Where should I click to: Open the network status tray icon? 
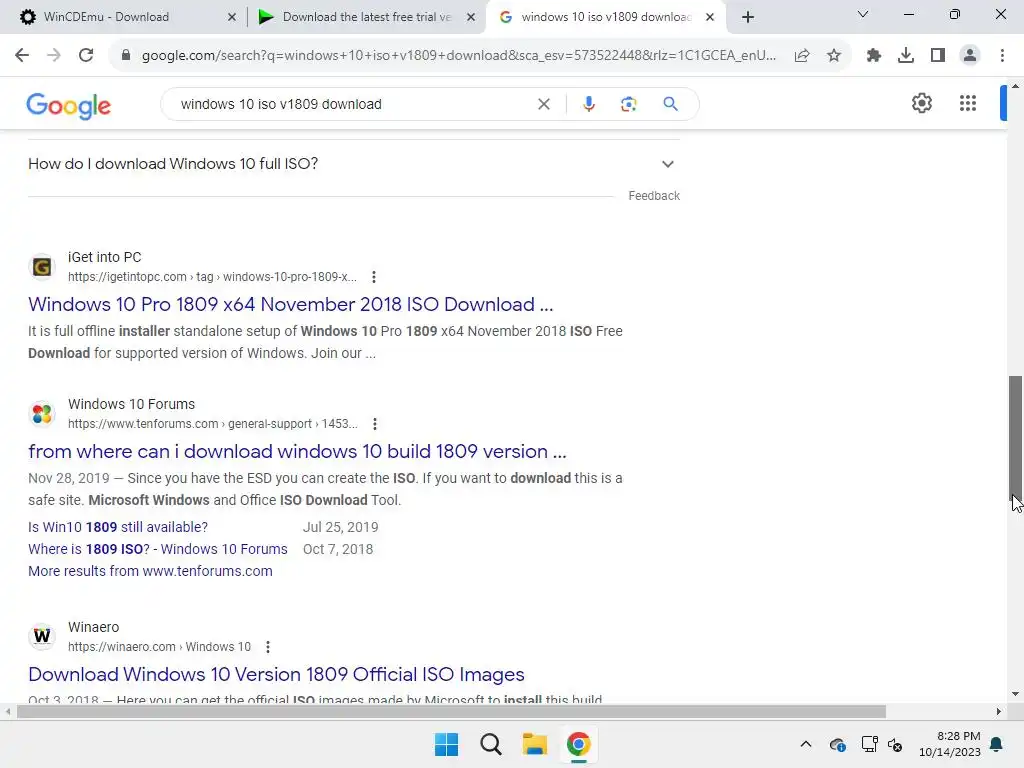(x=869, y=744)
